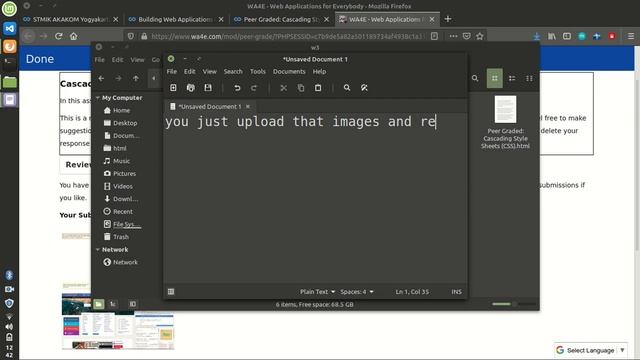This screenshot has width=640, height=360.
Task: Launch Visual Studio Code from panel
Action: 9,28
